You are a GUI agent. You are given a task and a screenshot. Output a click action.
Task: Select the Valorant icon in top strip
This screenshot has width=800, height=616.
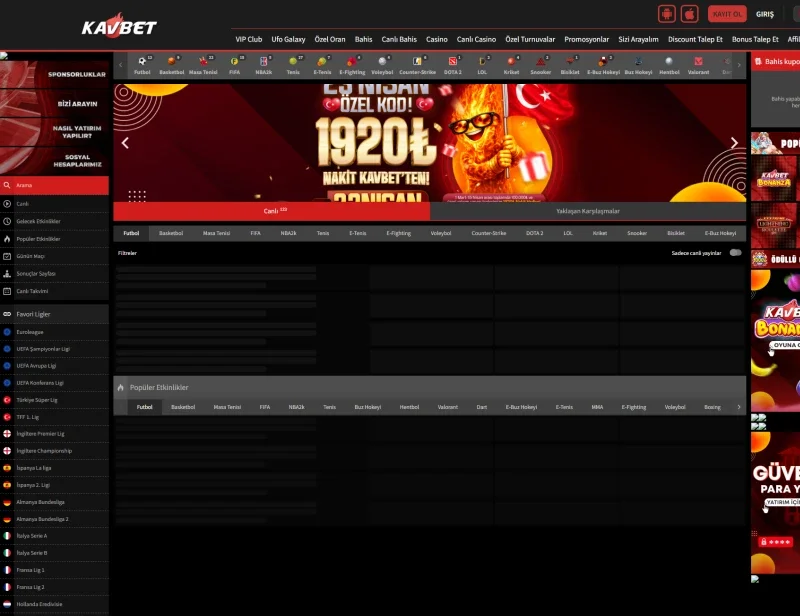[x=698, y=61]
